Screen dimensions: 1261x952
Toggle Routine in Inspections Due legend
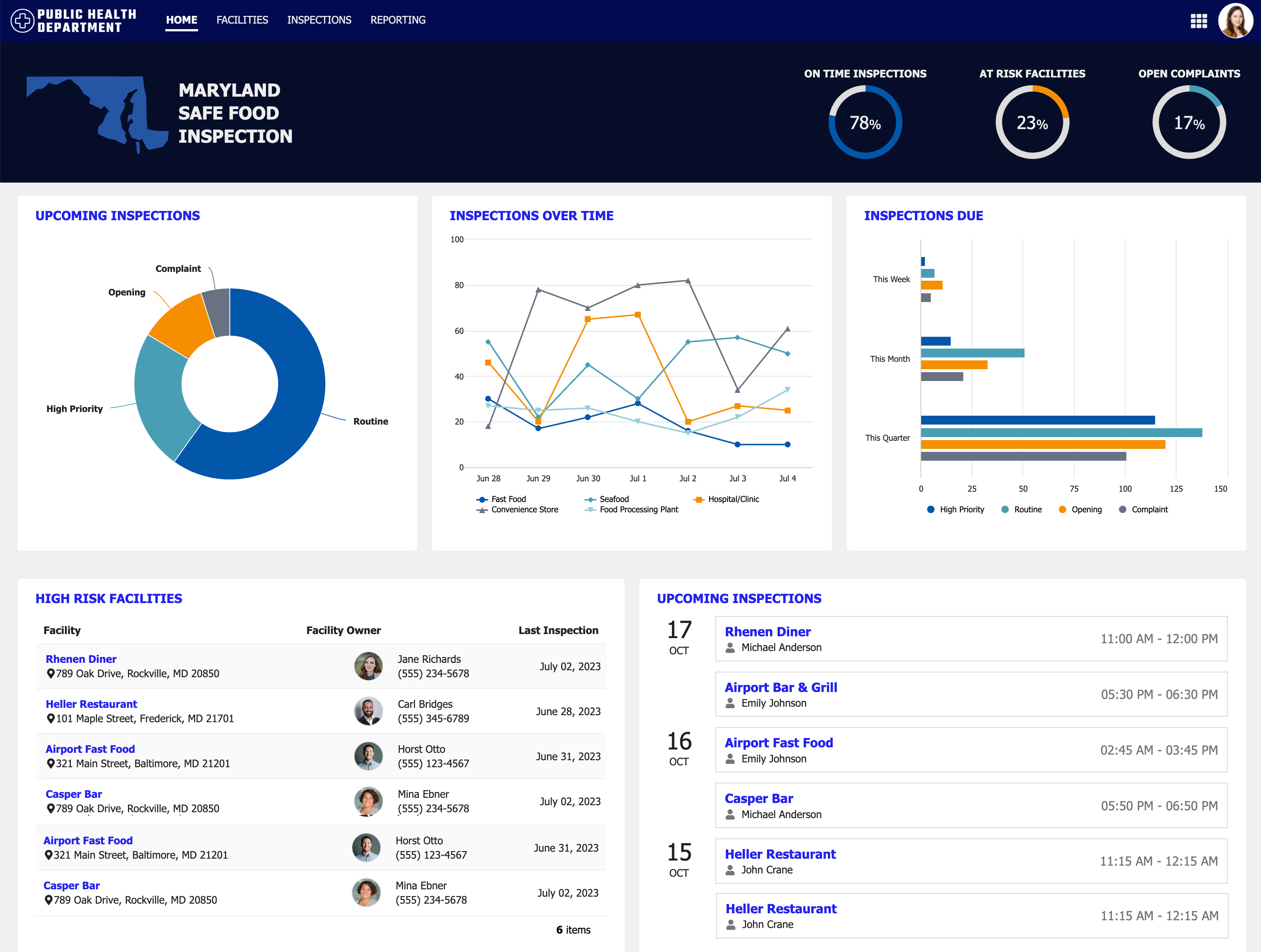1022,510
